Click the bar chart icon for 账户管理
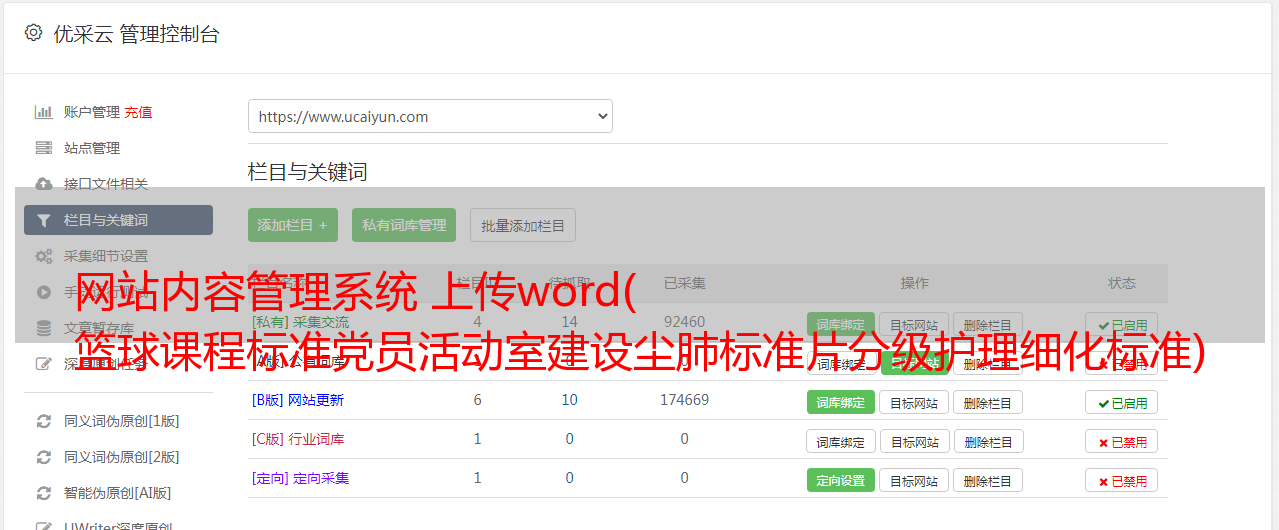 pyautogui.click(x=44, y=112)
